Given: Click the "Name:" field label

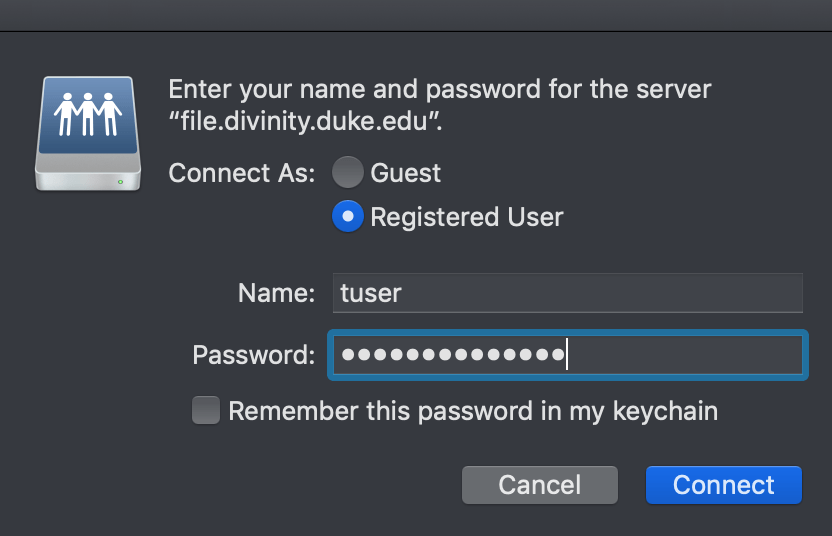Looking at the screenshot, I should tap(277, 293).
